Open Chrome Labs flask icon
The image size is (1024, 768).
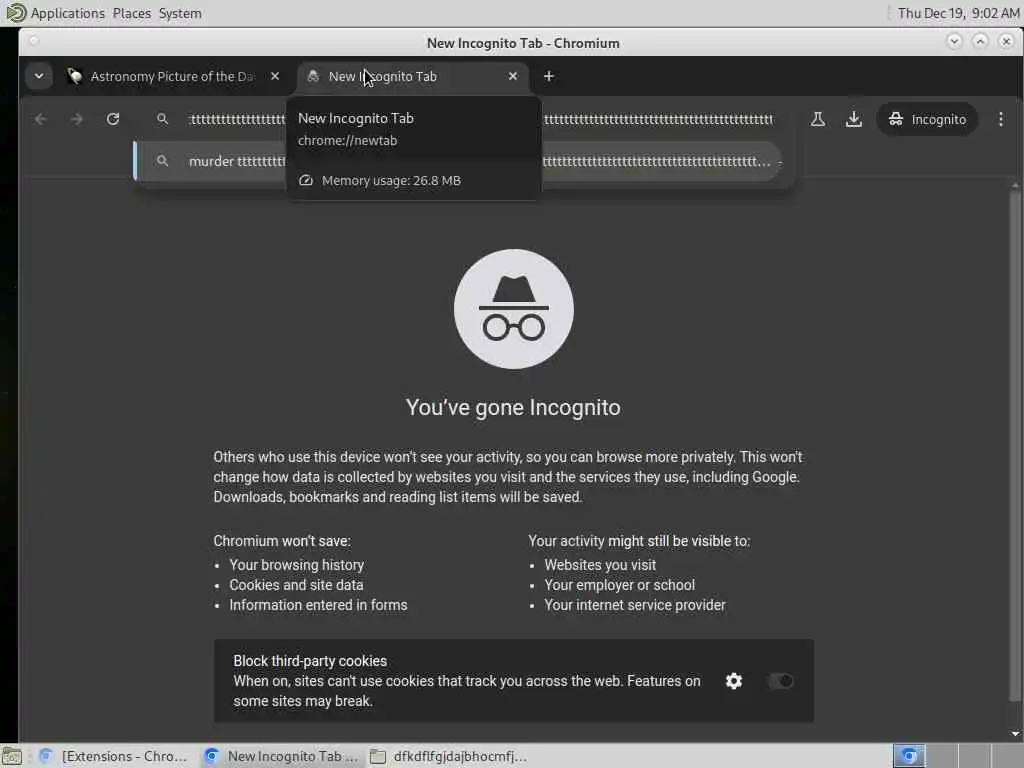818,119
